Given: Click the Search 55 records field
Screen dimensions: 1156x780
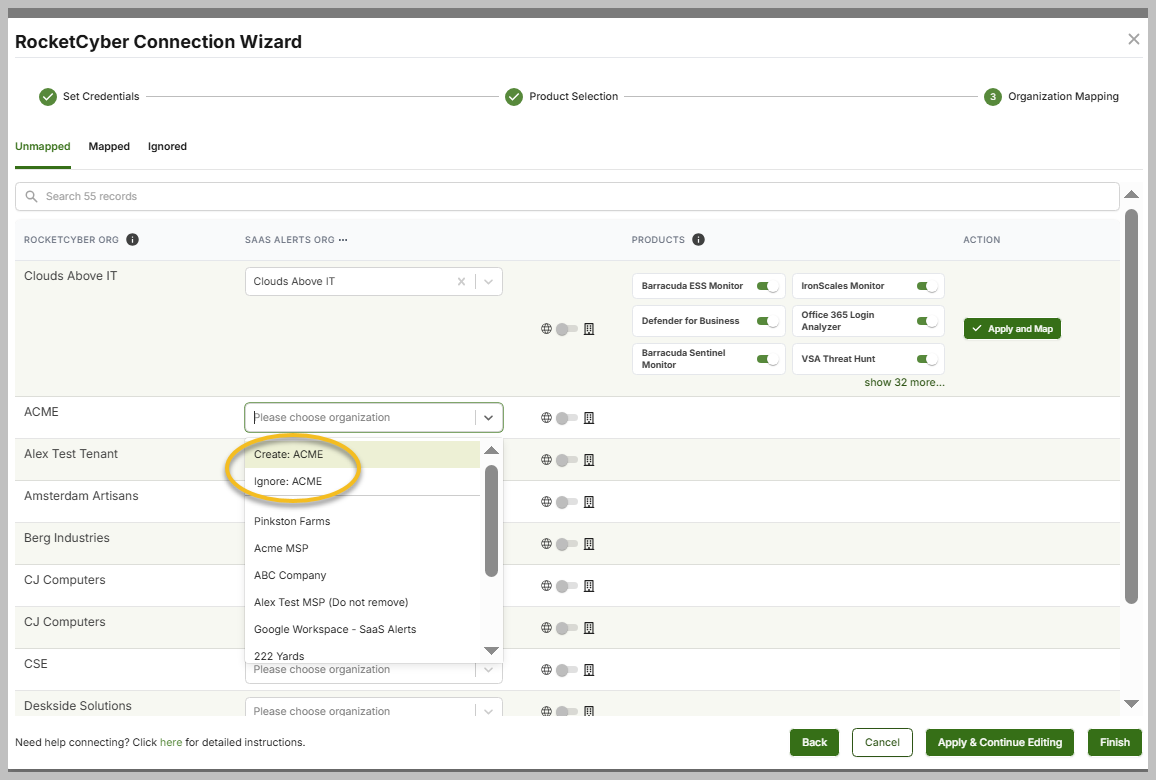Looking at the screenshot, I should point(567,197).
